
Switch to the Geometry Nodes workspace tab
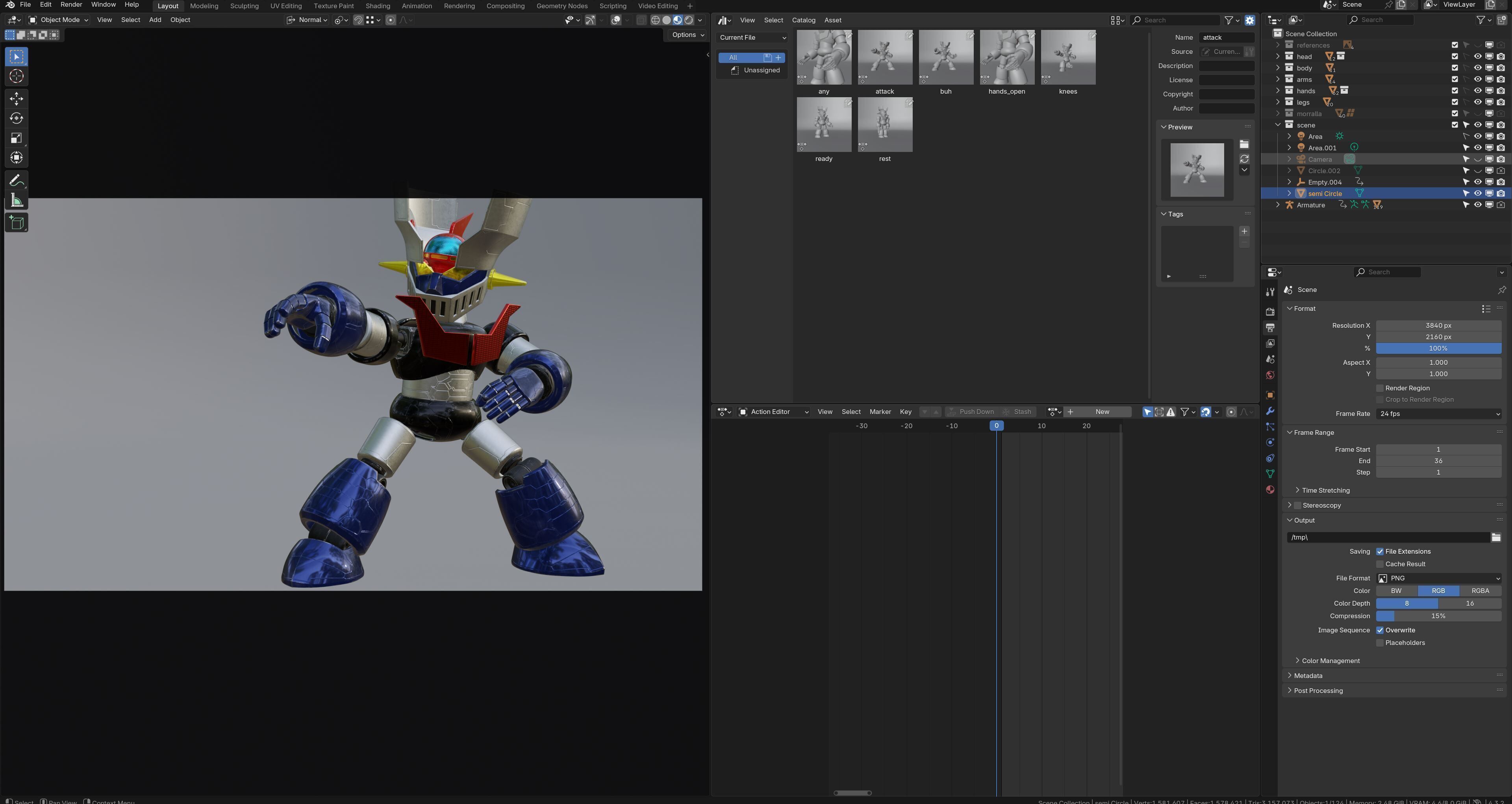click(562, 6)
